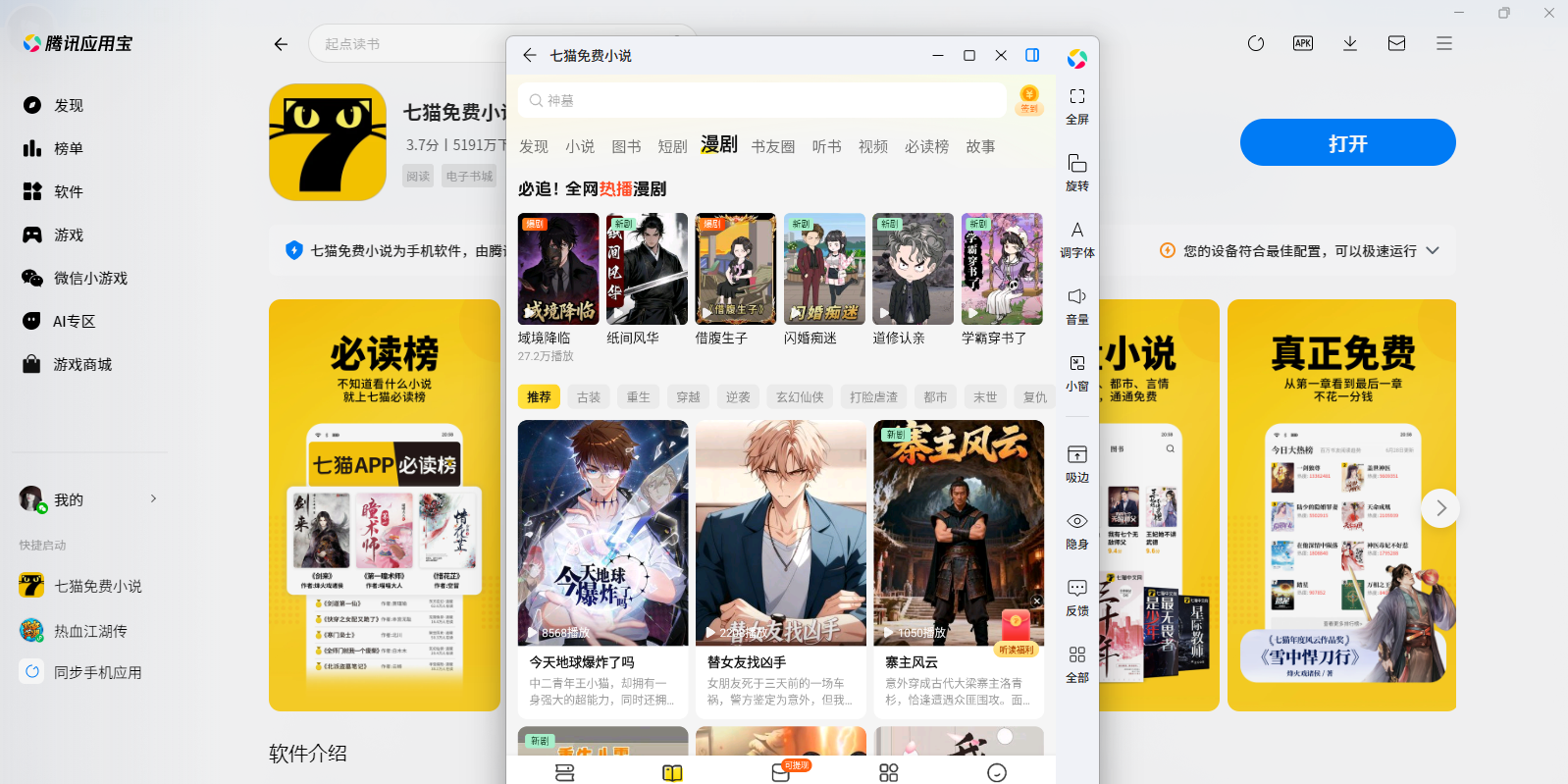Image resolution: width=1568 pixels, height=784 pixels.
Task: Open the 秦主风云 drama thumbnail
Action: (x=959, y=533)
